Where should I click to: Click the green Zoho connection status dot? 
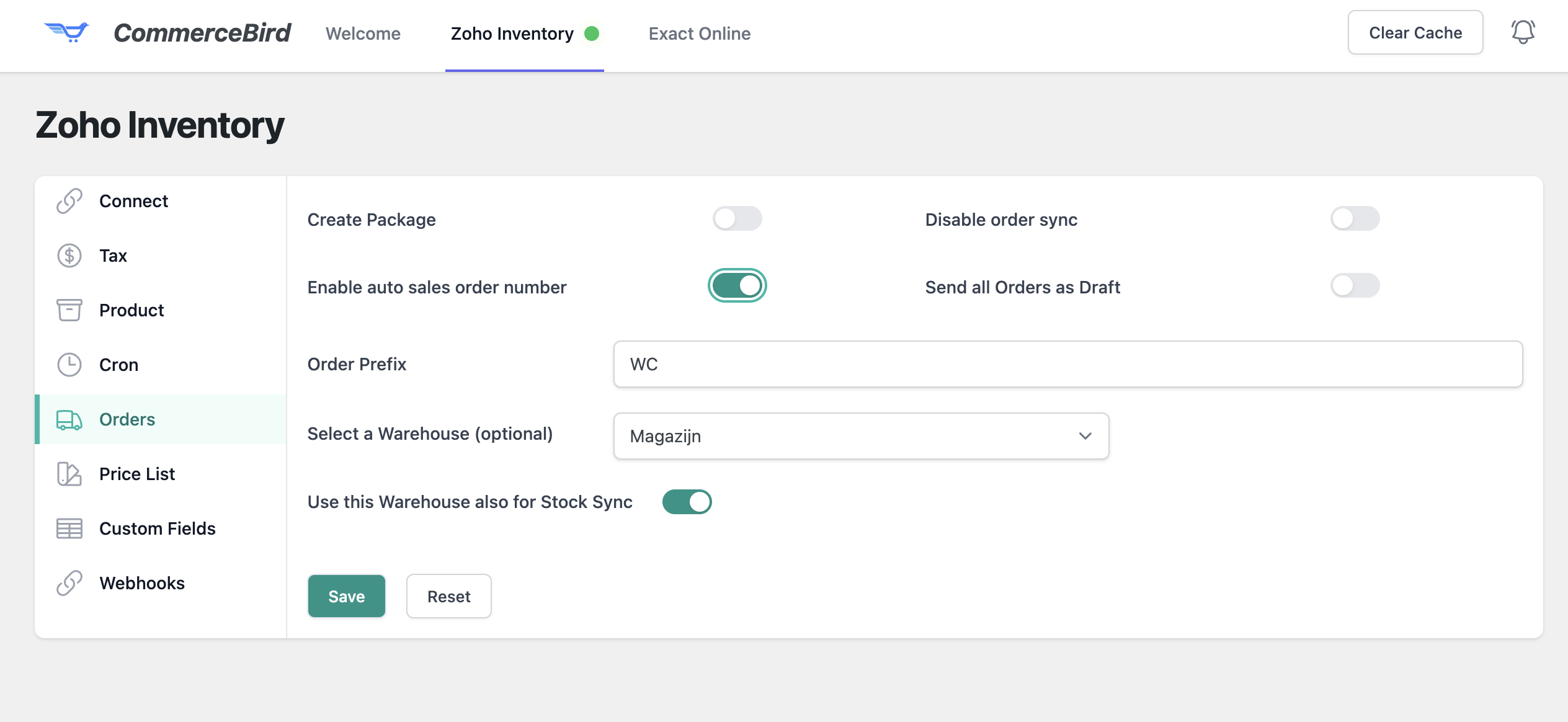click(592, 33)
